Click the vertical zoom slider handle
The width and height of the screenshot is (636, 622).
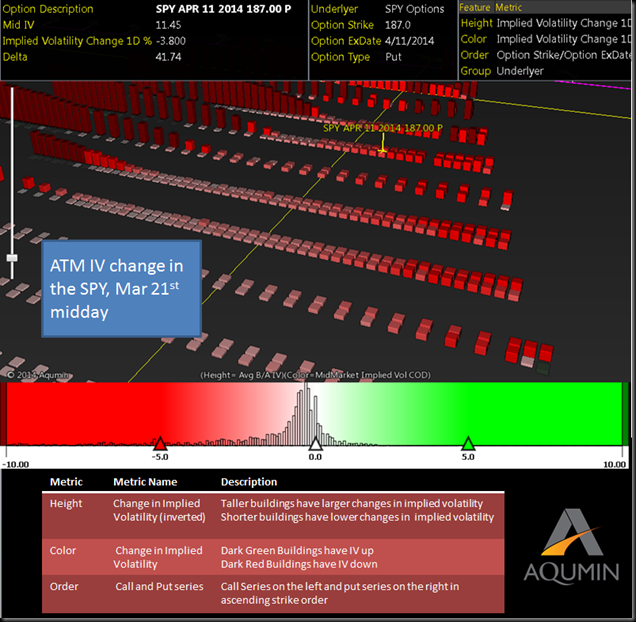(x=12, y=258)
